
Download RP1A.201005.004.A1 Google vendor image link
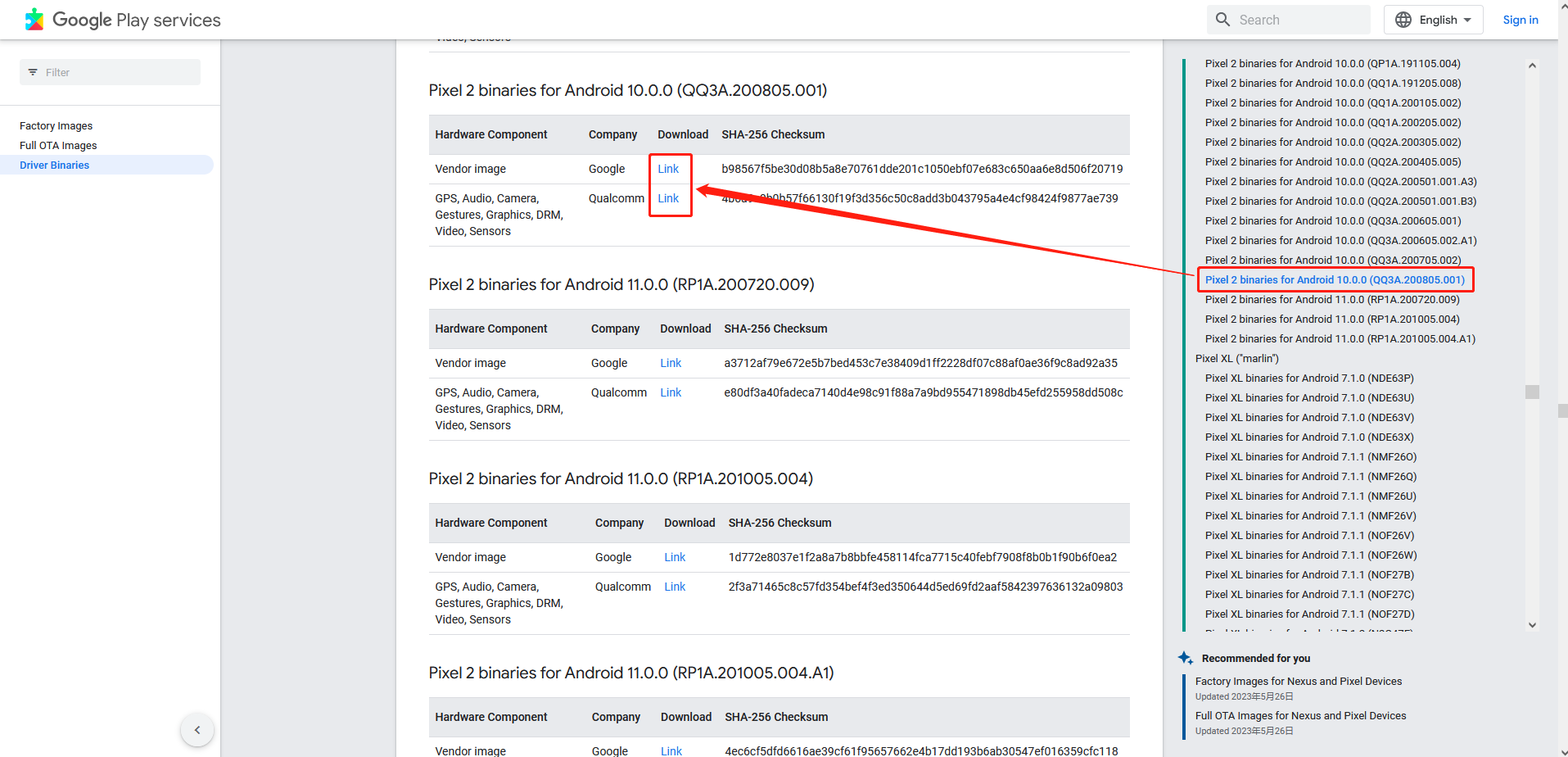[x=671, y=750]
